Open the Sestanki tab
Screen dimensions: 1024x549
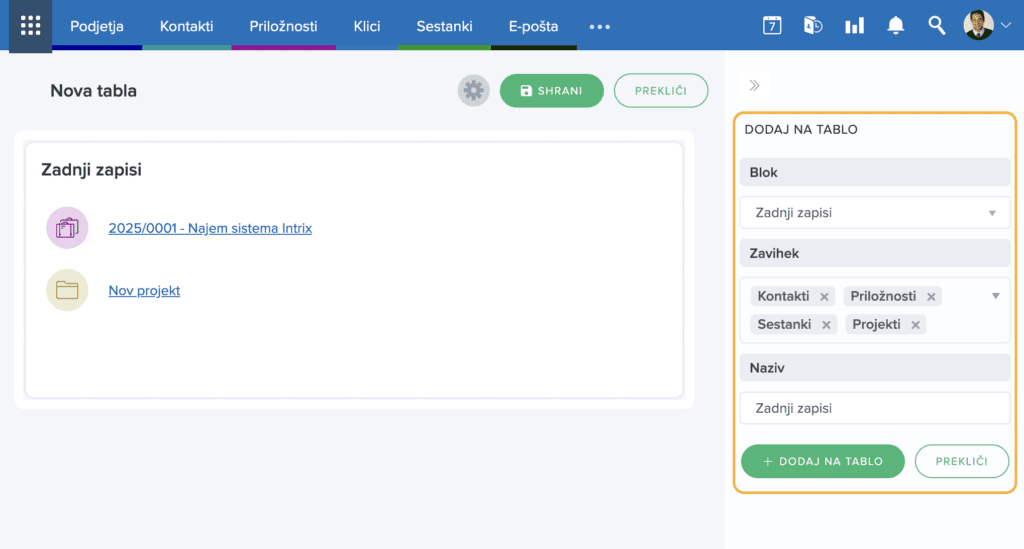pos(444,26)
